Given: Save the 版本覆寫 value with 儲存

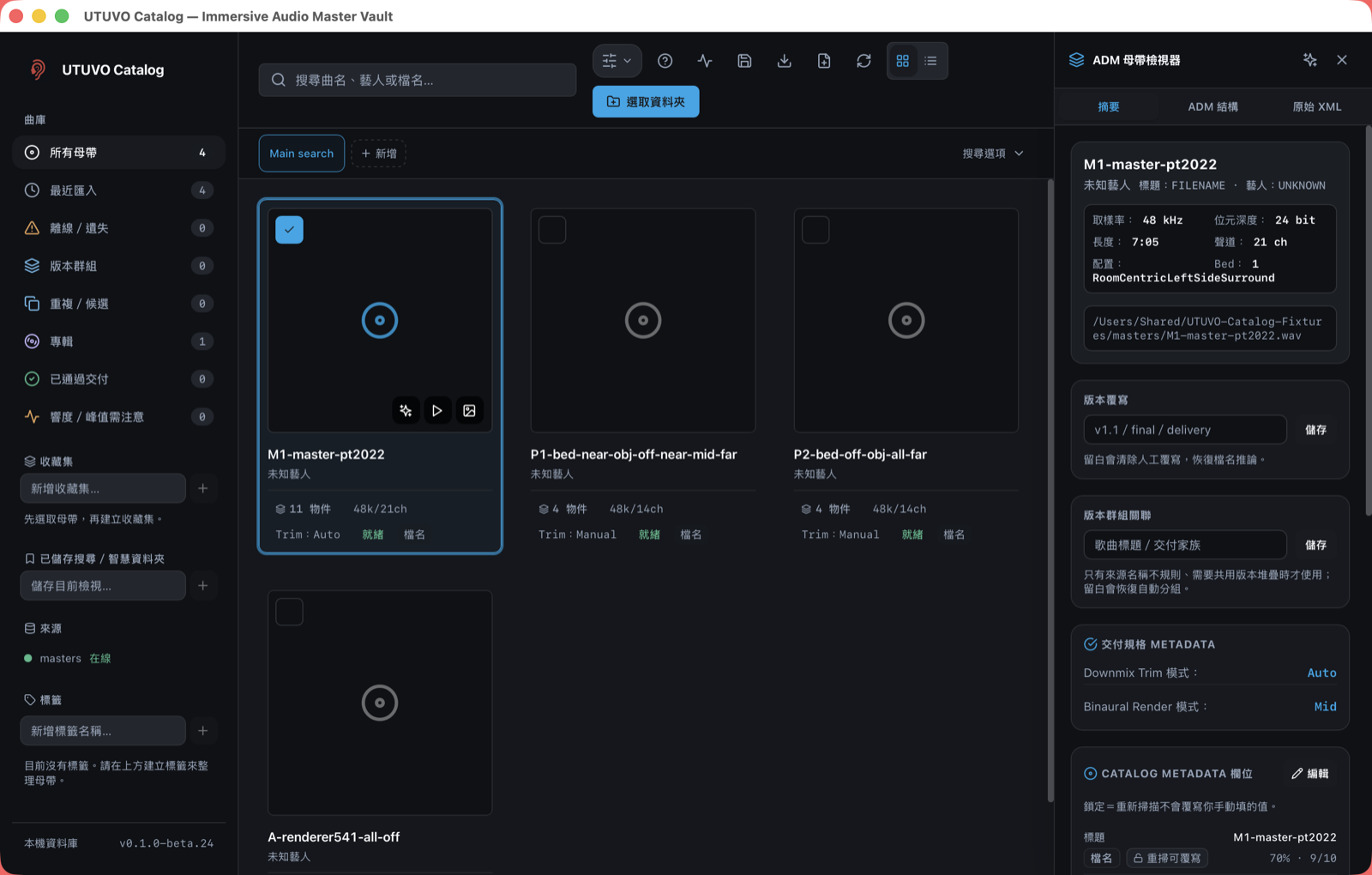Looking at the screenshot, I should point(1316,430).
